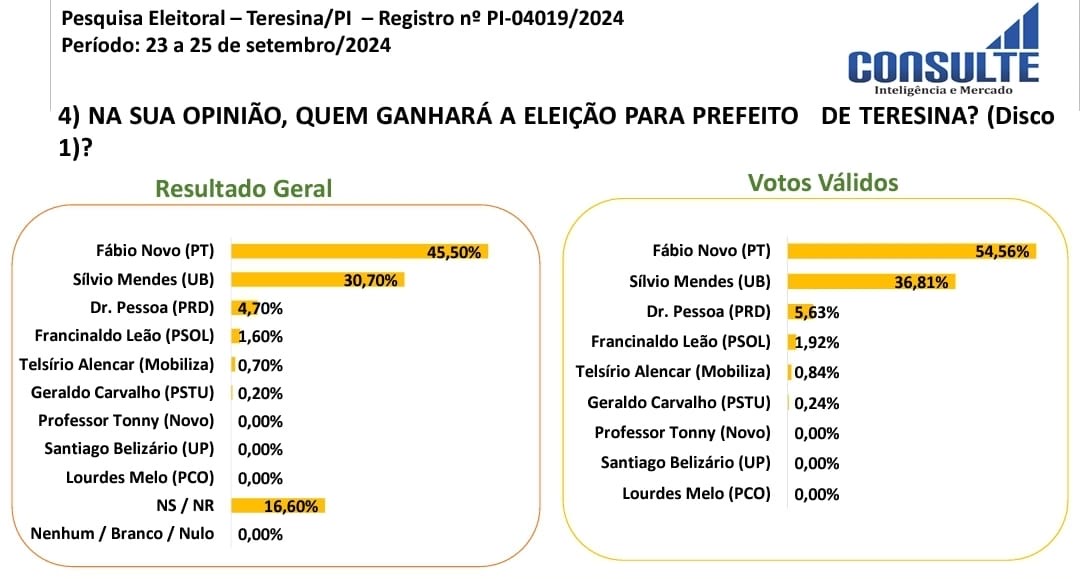
Task: Click the Fábio Novo 45,50% bar
Action: (x=360, y=251)
